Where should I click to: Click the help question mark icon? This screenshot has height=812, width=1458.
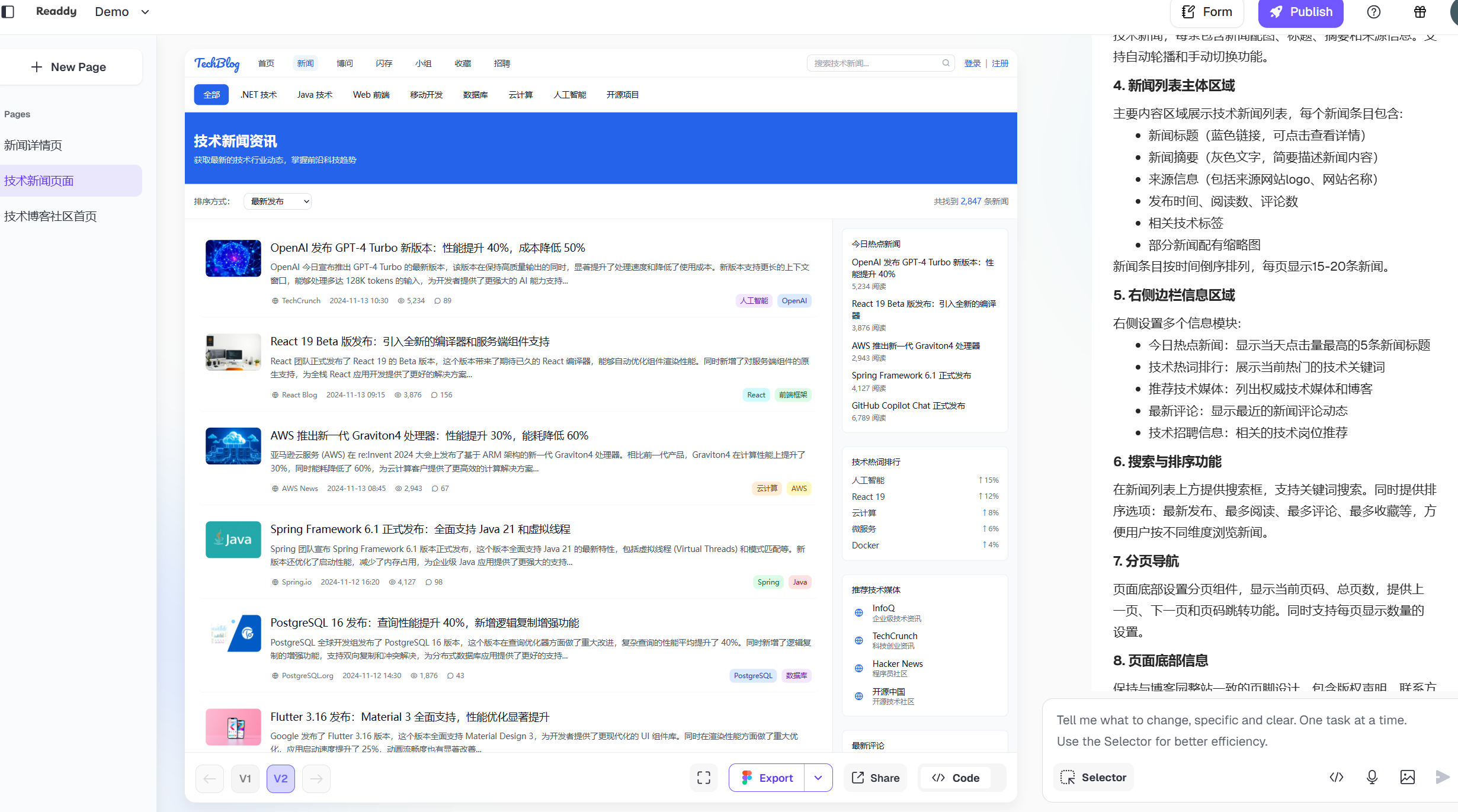[x=1373, y=12]
